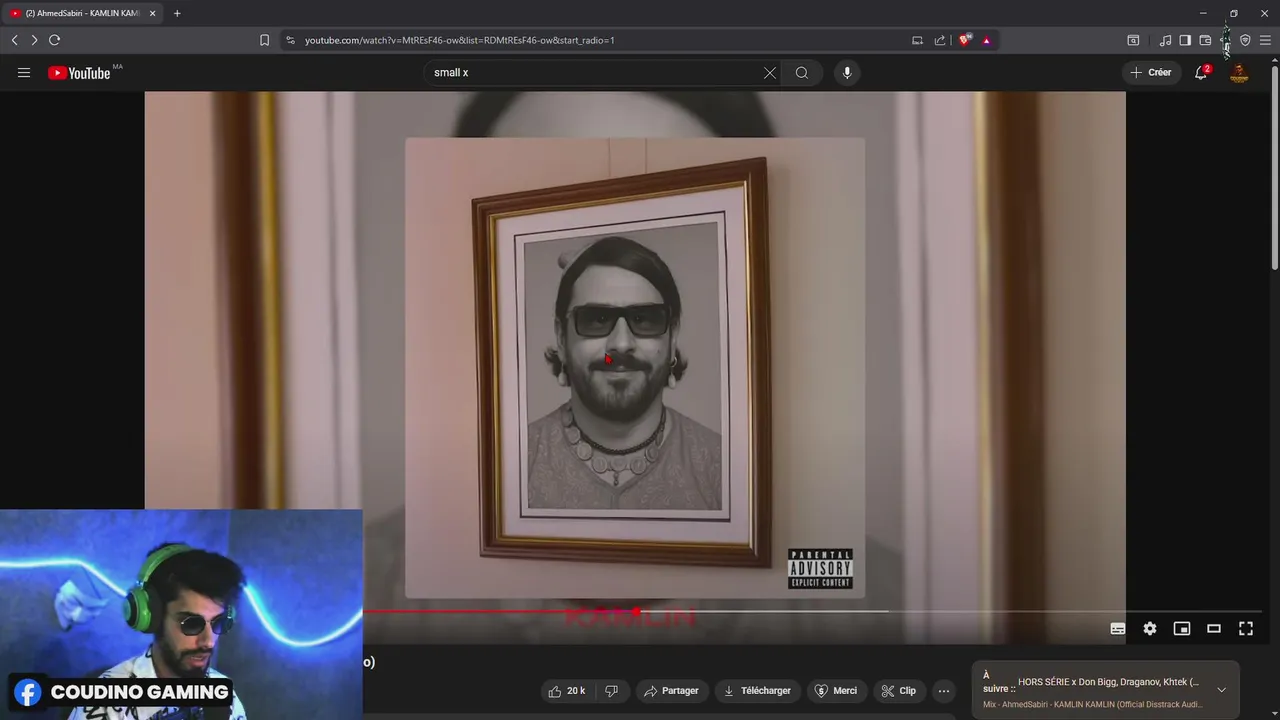Go forward with browser forward arrow

34,40
